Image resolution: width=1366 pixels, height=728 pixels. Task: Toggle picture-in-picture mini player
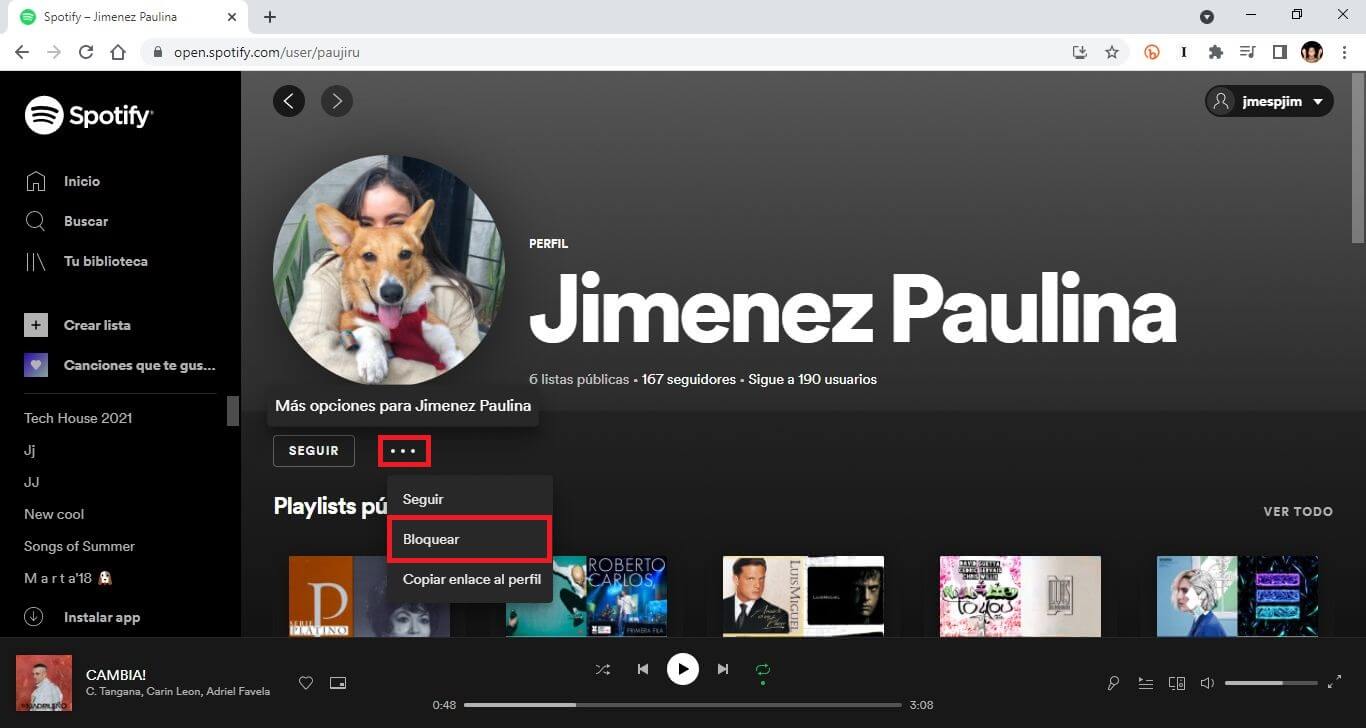(338, 683)
